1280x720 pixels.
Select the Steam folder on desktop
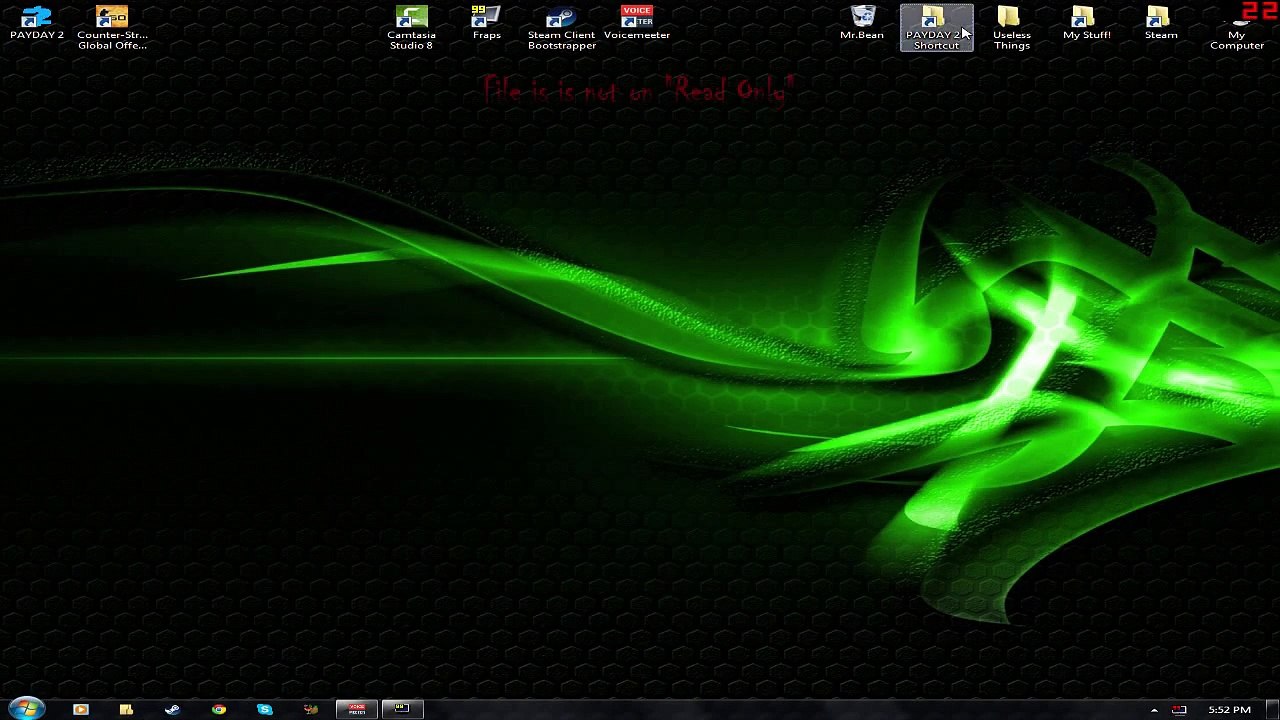(1161, 24)
